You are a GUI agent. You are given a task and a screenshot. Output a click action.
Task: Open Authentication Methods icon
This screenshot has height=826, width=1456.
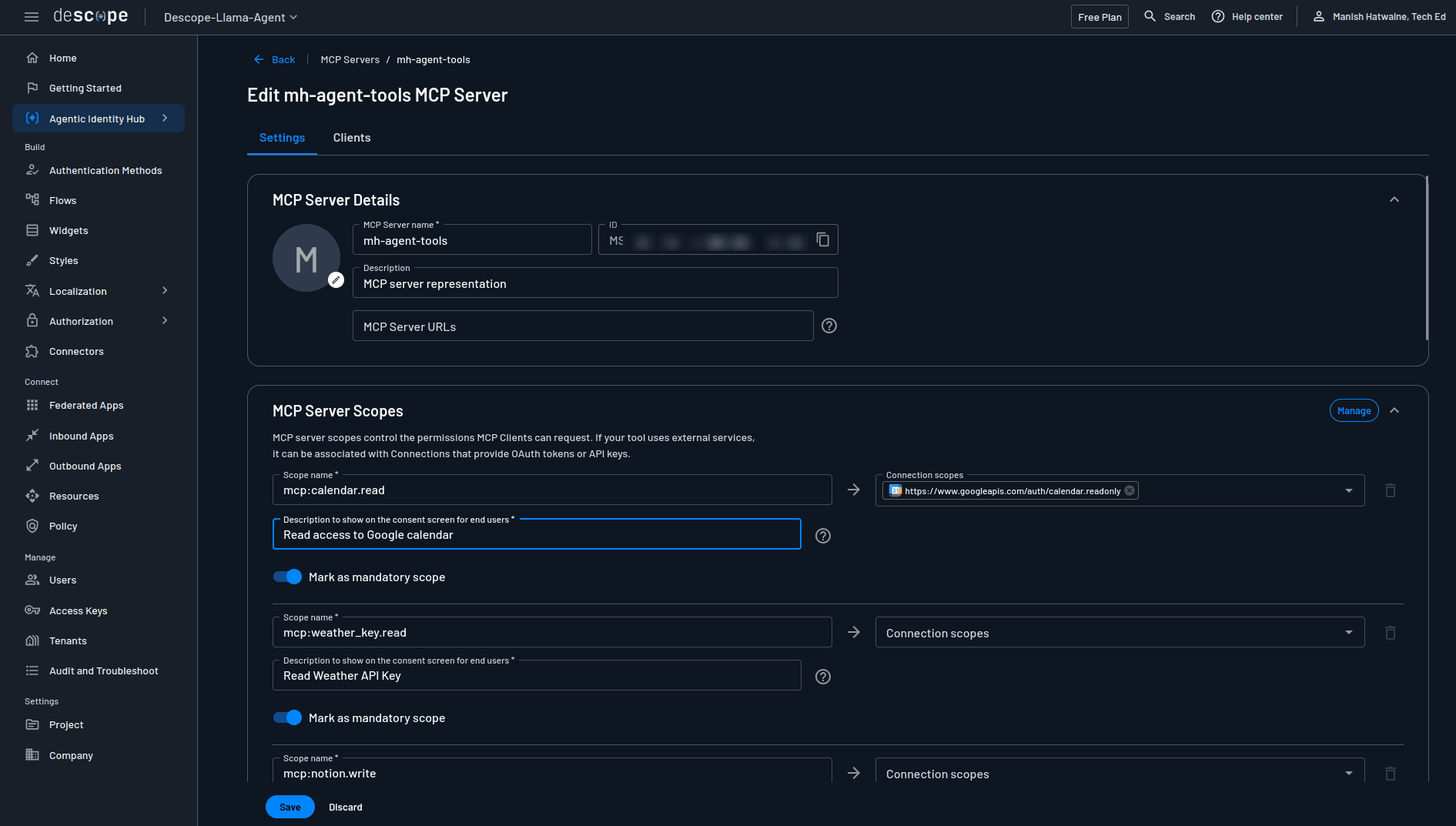[32, 170]
